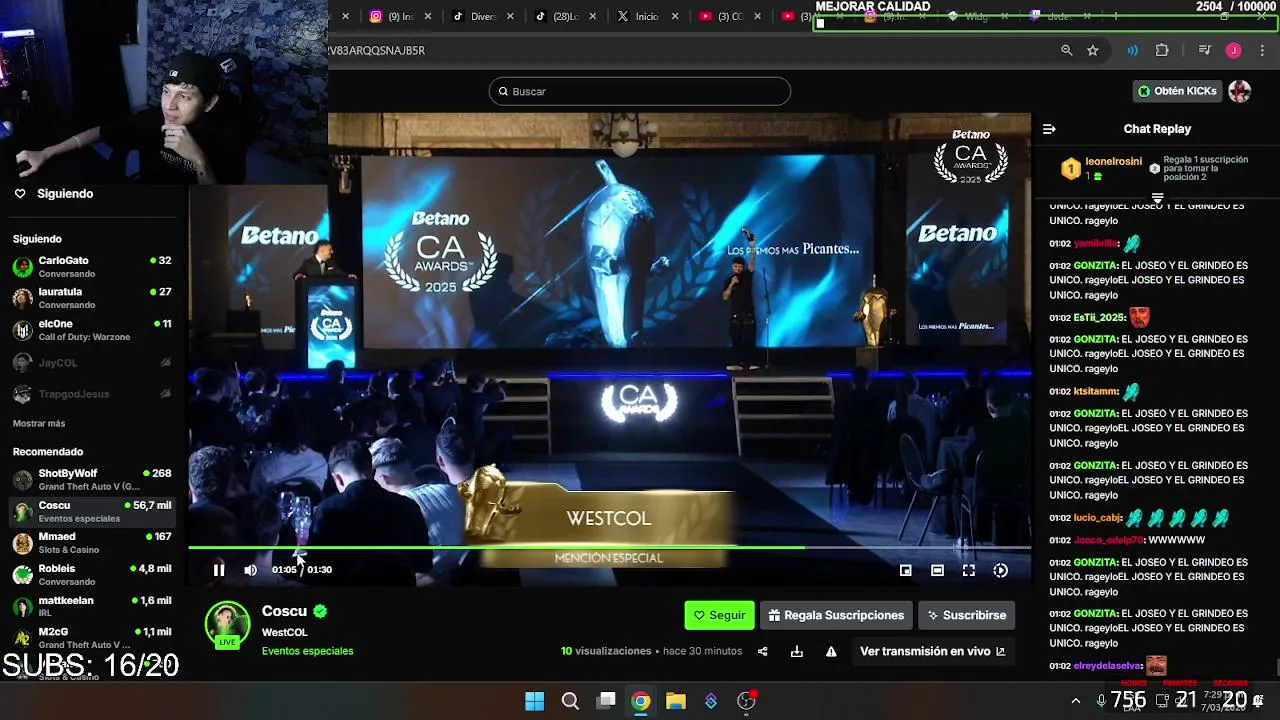This screenshot has width=1280, height=720.
Task: Click the address bar URL
Action: (375, 50)
